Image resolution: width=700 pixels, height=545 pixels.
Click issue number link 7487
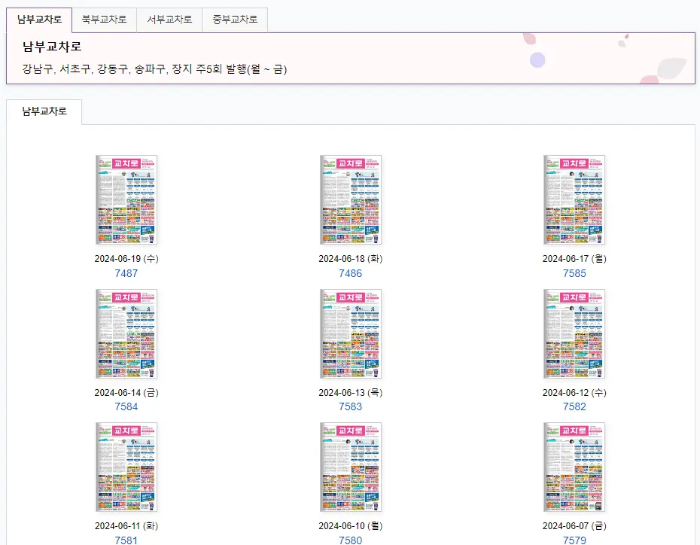tap(126, 273)
